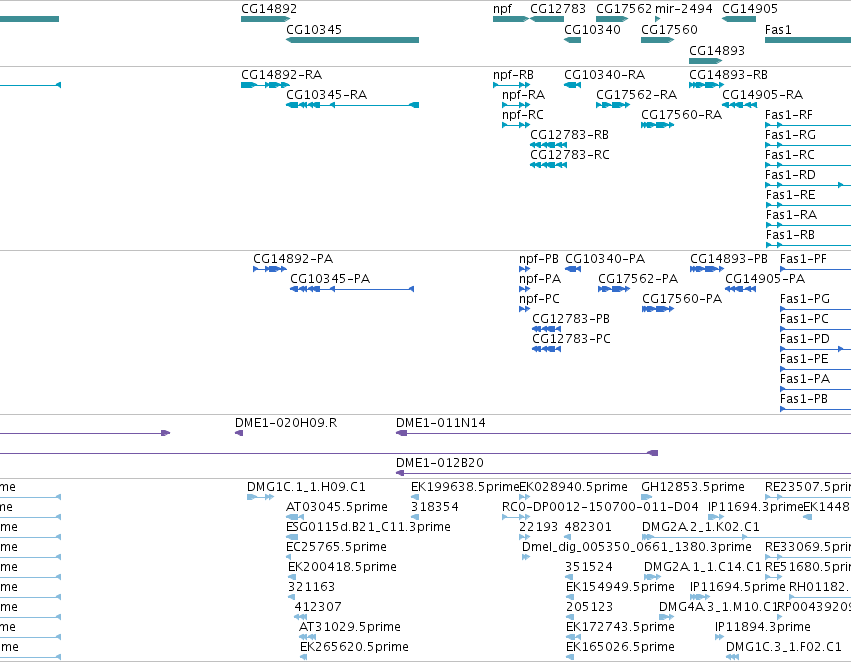
Task: Select protein CG14893-PB
Action: [x=729, y=259]
